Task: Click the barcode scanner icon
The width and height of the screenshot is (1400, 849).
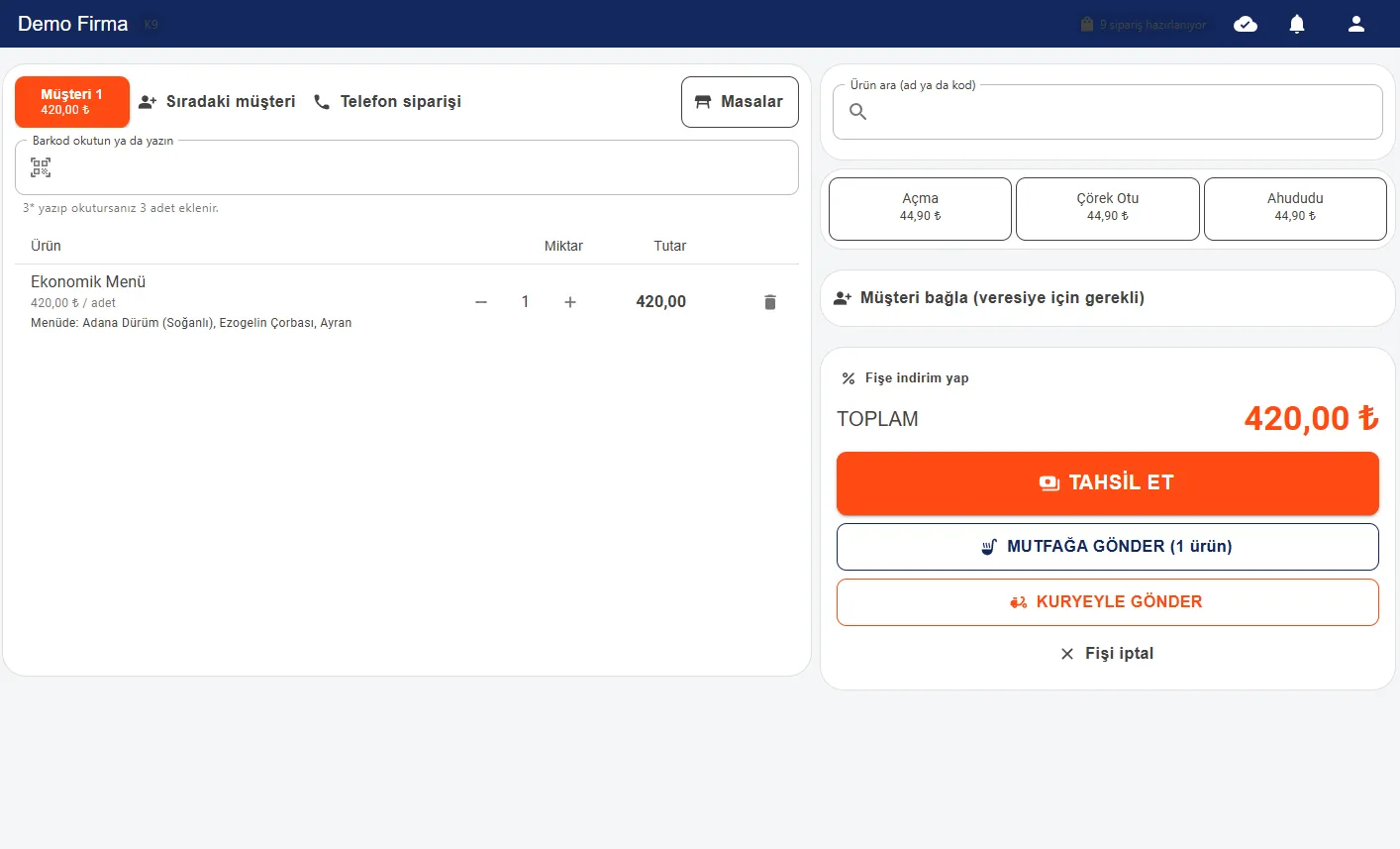Action: tap(41, 167)
